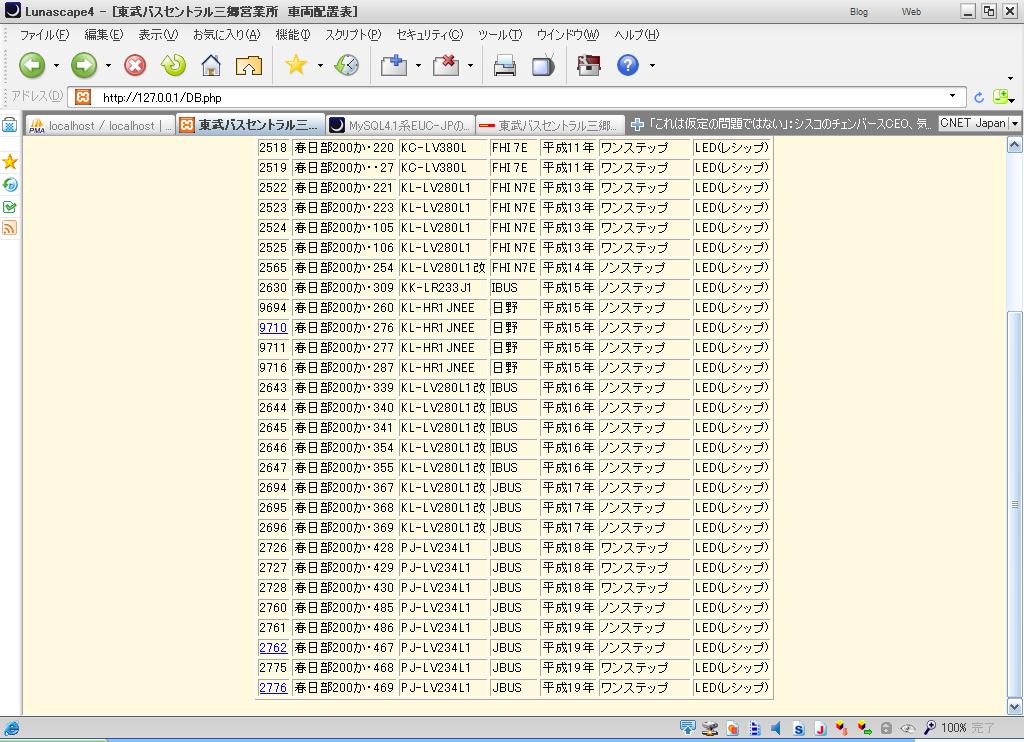Viewport: 1024px width, 742px height.
Task: Click the vertical scrollbar up arrow
Action: 1014,145
